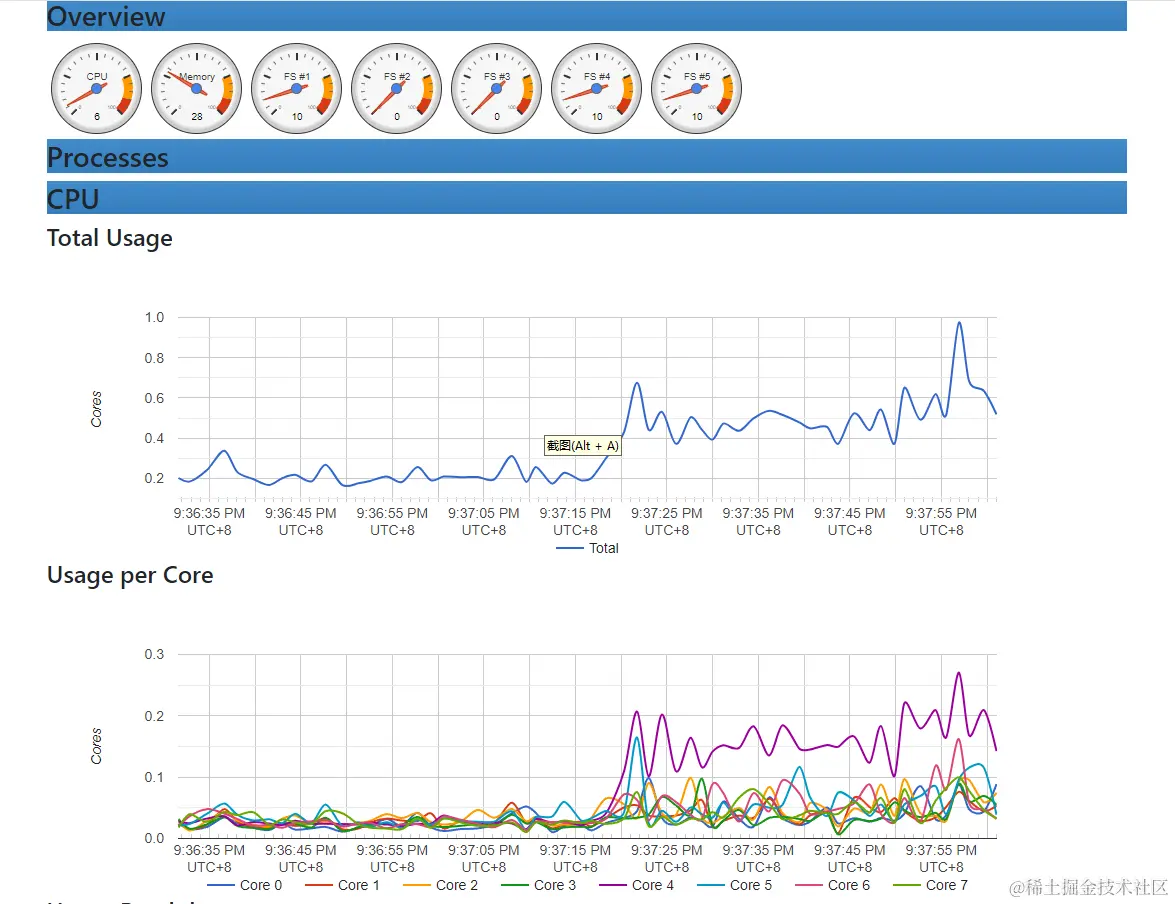Viewport: 1175px width, 904px height.
Task: Select the FS #2 gauge
Action: pyautogui.click(x=396, y=88)
